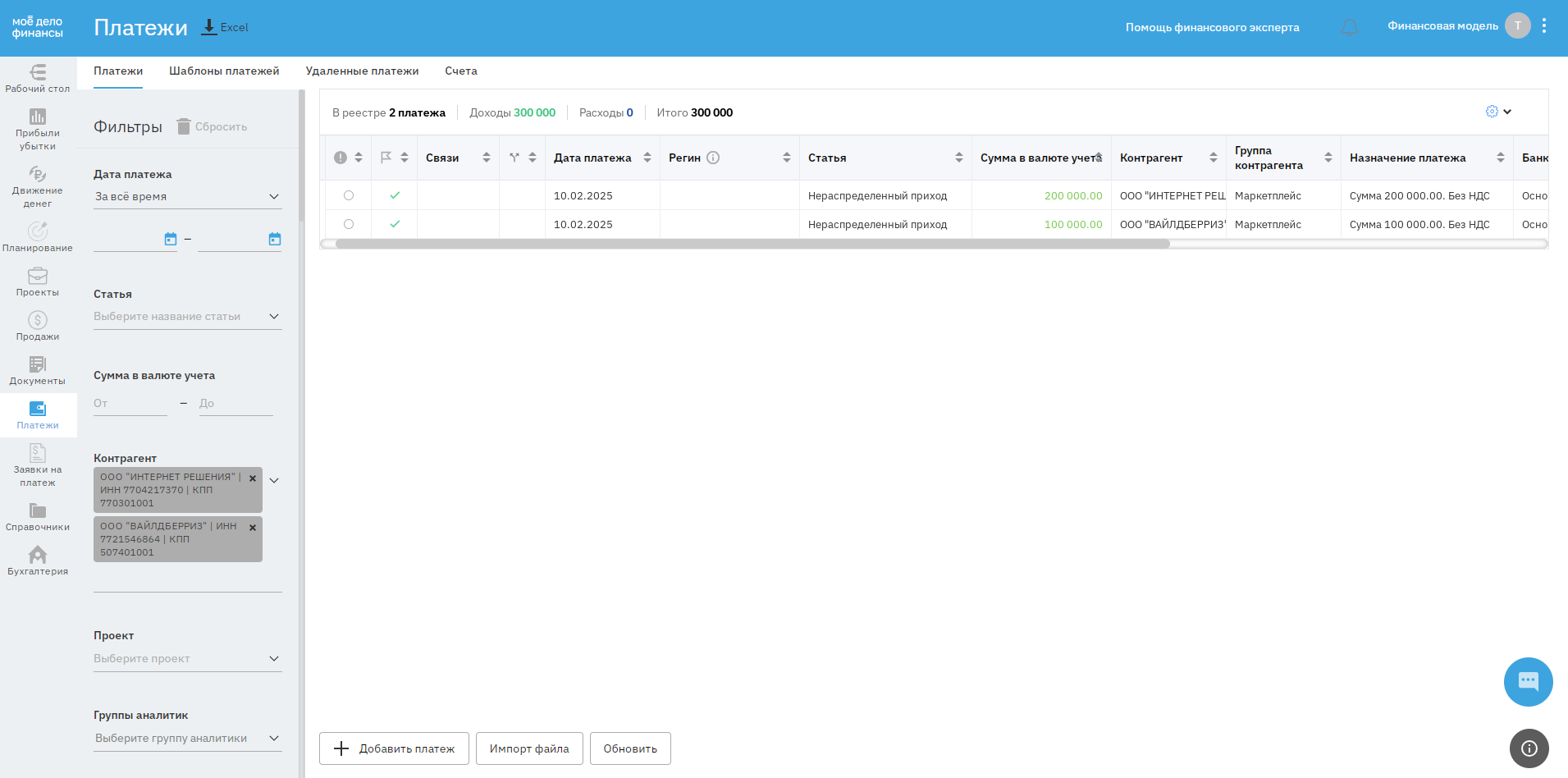The image size is (1568, 778).
Task: Remove ООО "ВАЙЛДБЕРРИЗ" from the Контрагент filter
Action: [253, 528]
